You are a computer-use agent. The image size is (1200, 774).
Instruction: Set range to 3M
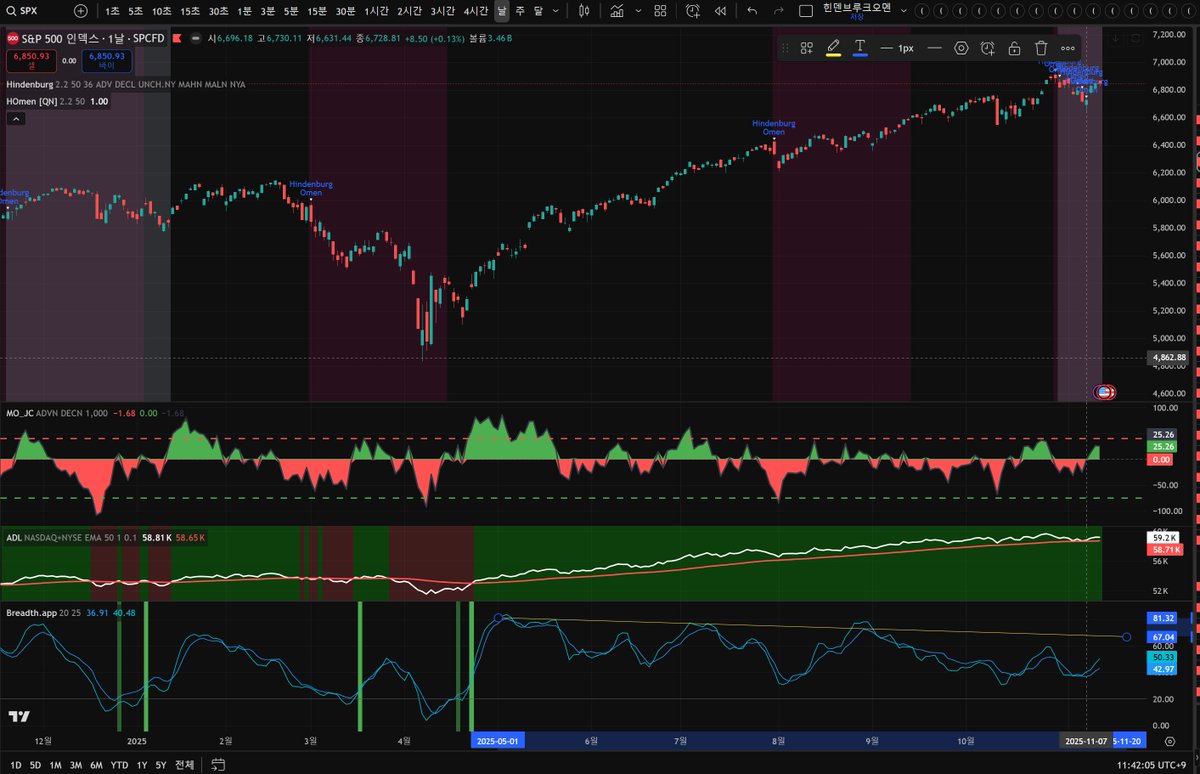(76, 765)
